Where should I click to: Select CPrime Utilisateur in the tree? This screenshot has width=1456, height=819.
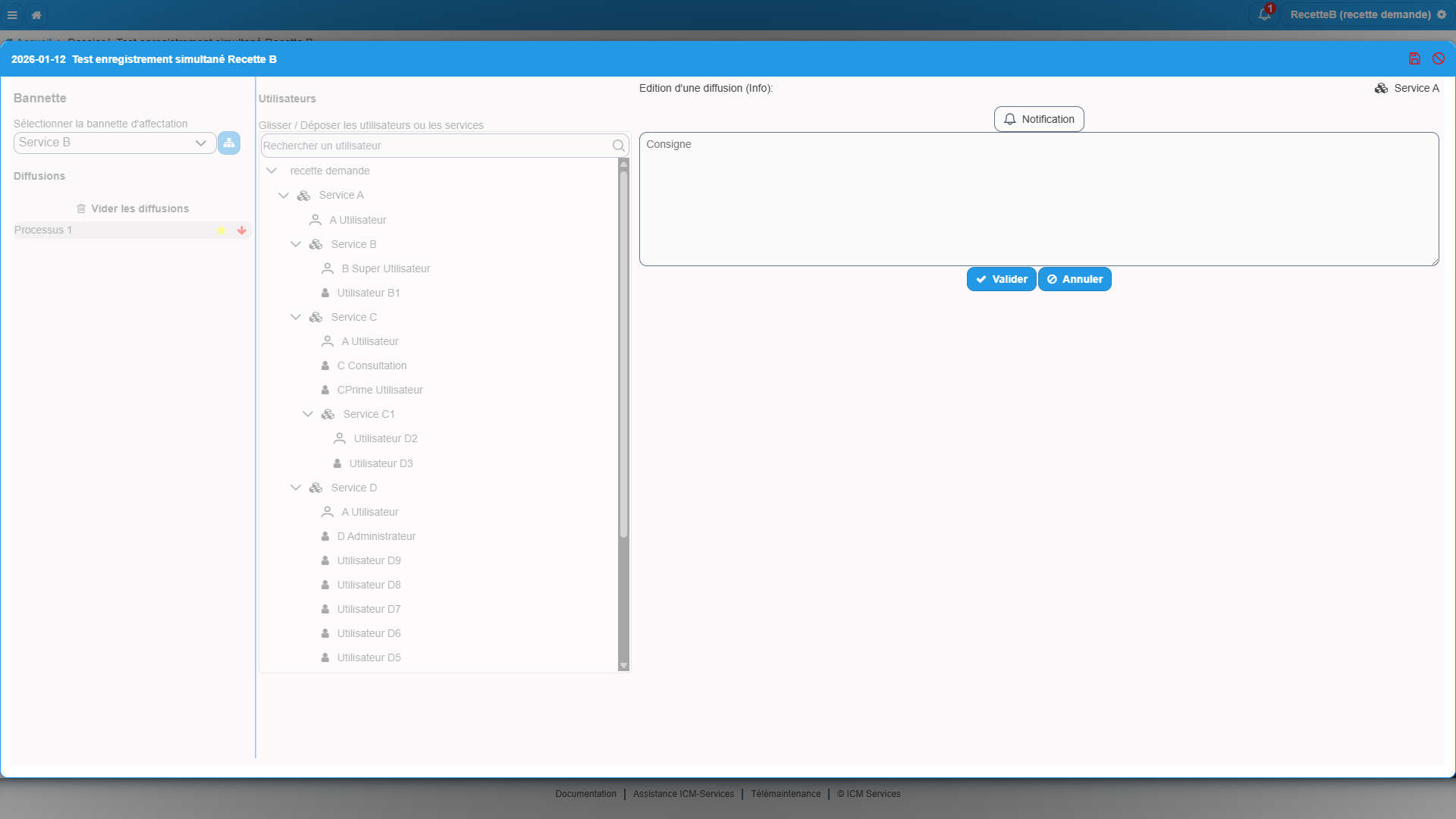click(380, 390)
